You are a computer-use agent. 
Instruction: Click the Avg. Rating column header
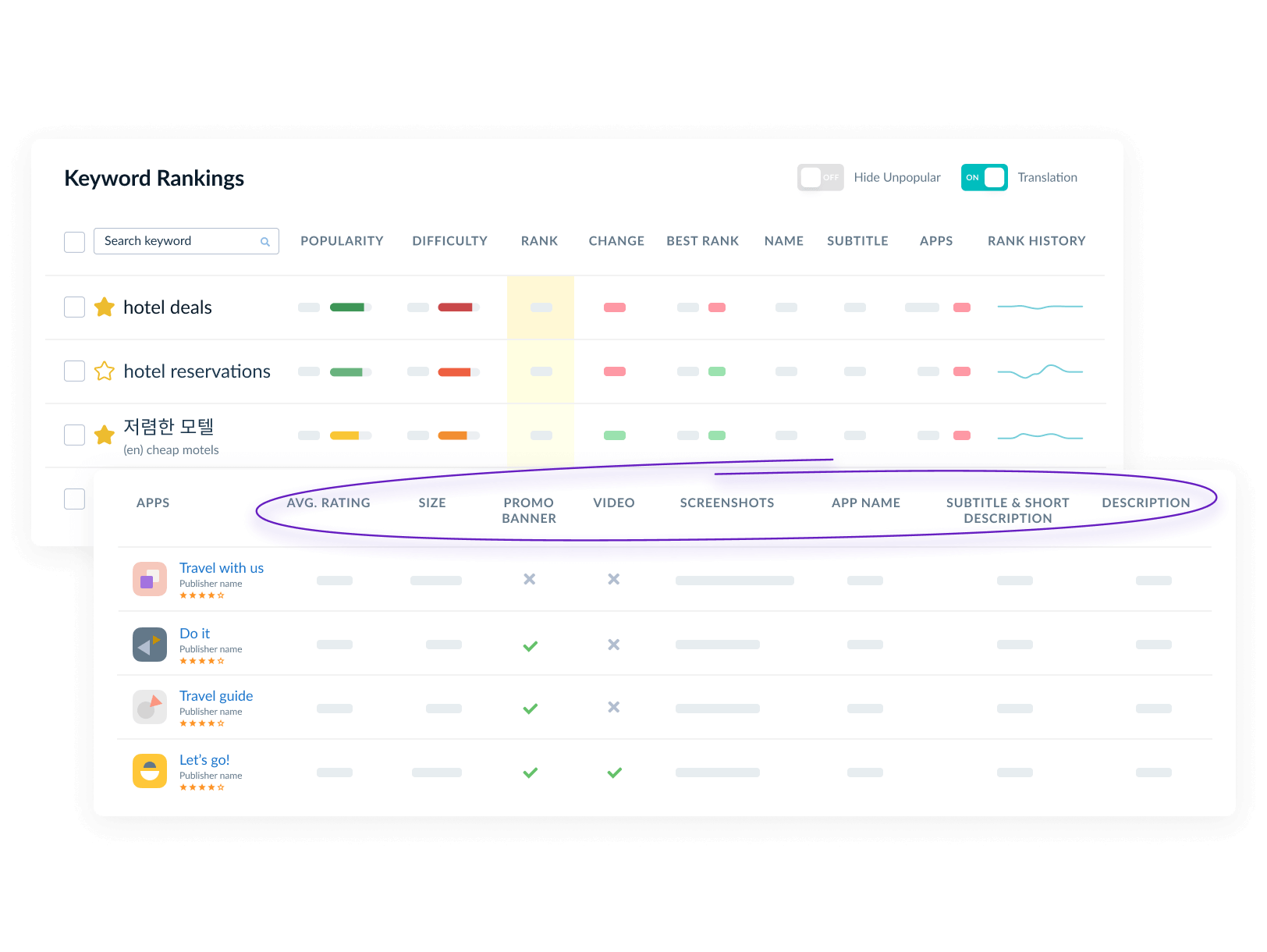[328, 503]
